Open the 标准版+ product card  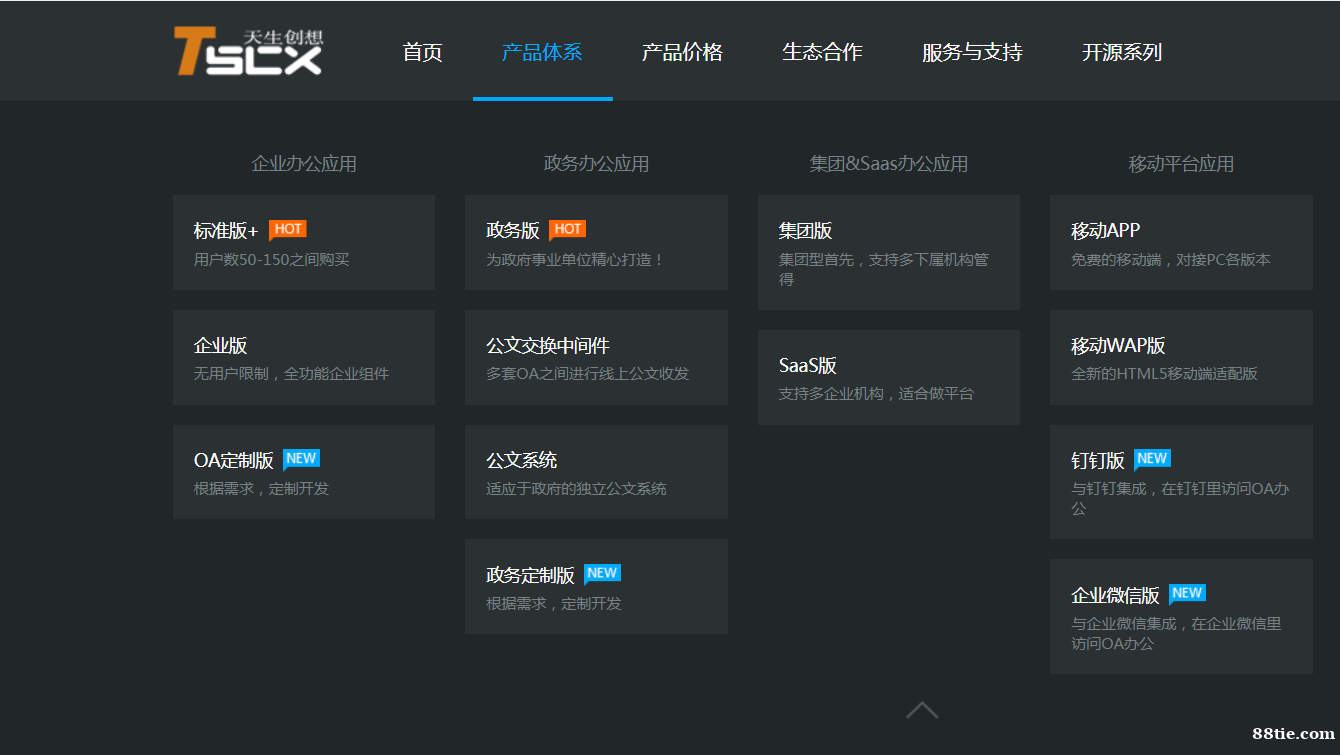[304, 243]
